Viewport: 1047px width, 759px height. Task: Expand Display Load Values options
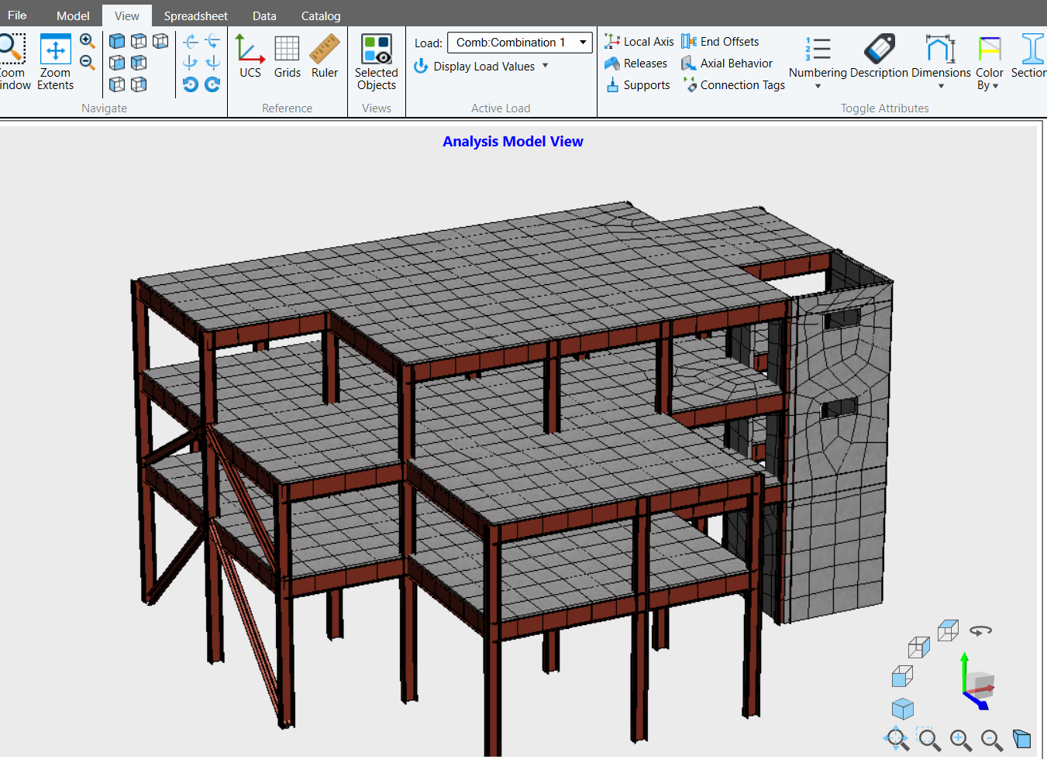545,66
